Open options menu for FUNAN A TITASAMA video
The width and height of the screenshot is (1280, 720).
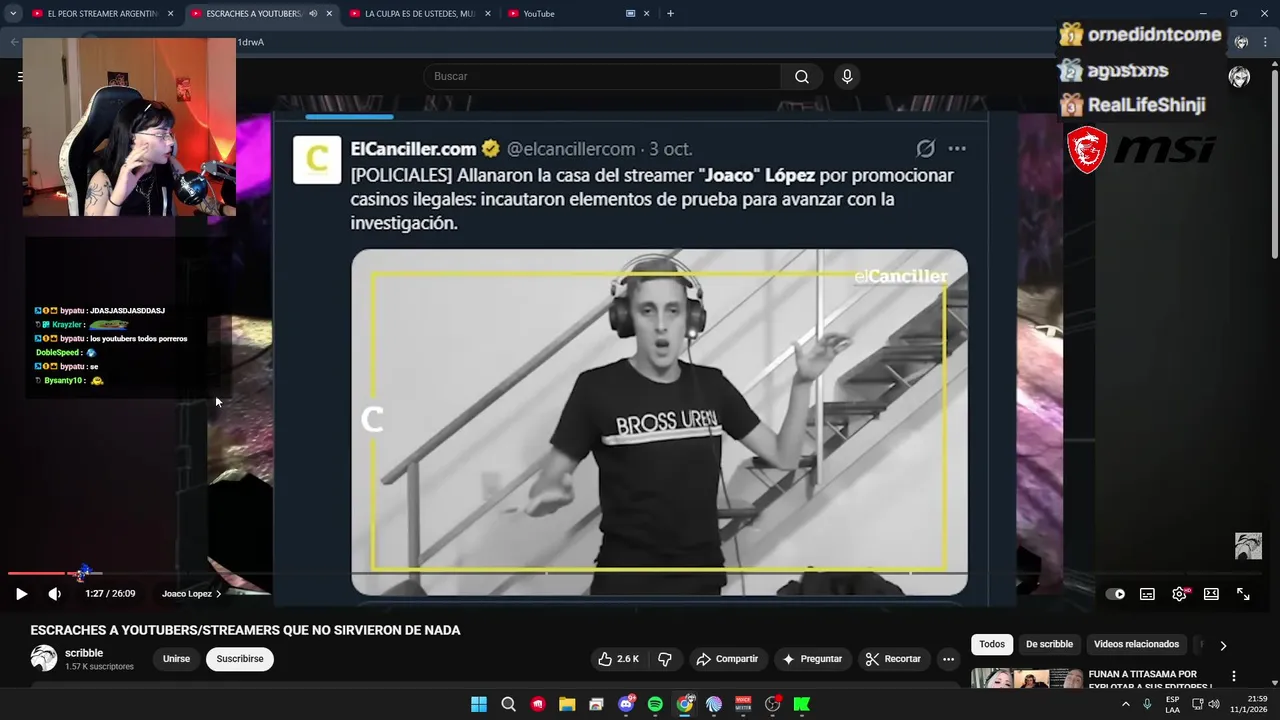(x=1233, y=676)
